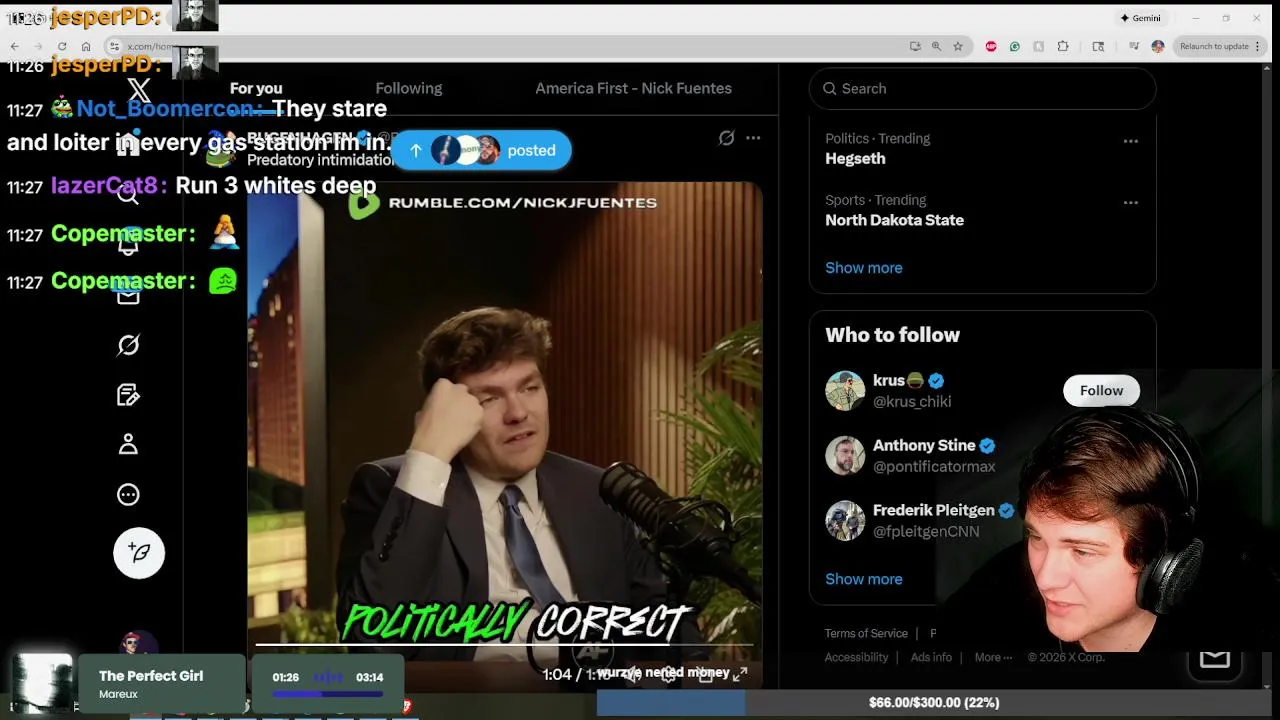The width and height of the screenshot is (1280, 720).
Task: Click the Chrome profile avatar
Action: point(1158,46)
